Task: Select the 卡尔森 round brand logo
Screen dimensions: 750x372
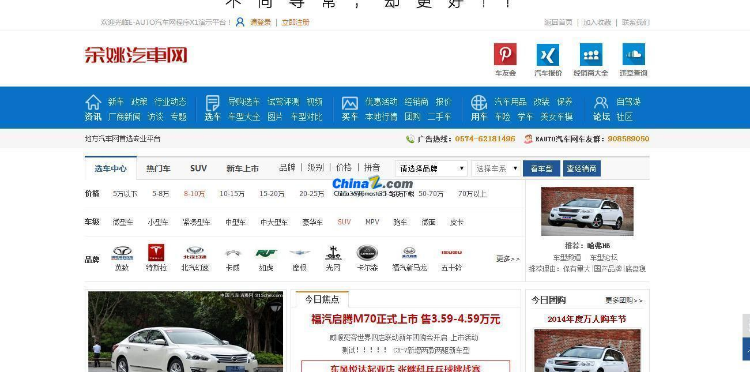Action: [x=367, y=253]
